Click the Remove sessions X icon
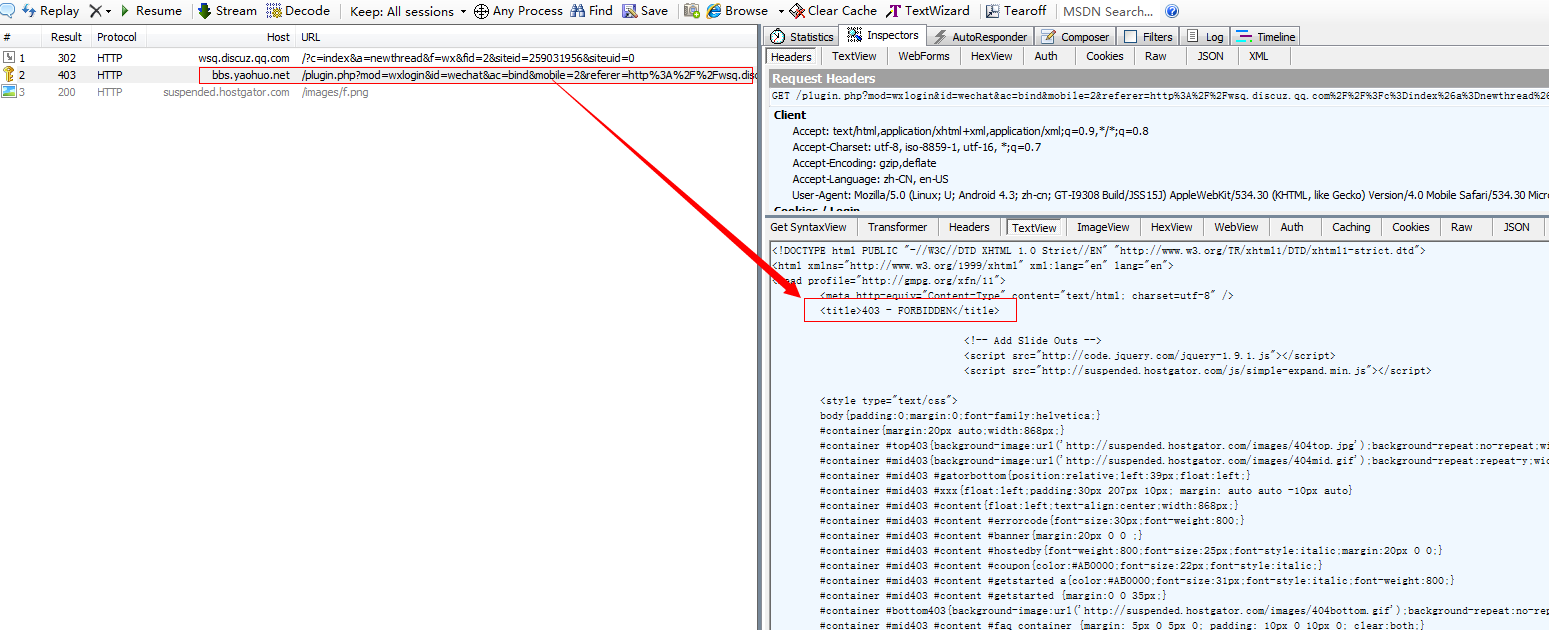Image resolution: width=1549 pixels, height=630 pixels. (x=95, y=11)
